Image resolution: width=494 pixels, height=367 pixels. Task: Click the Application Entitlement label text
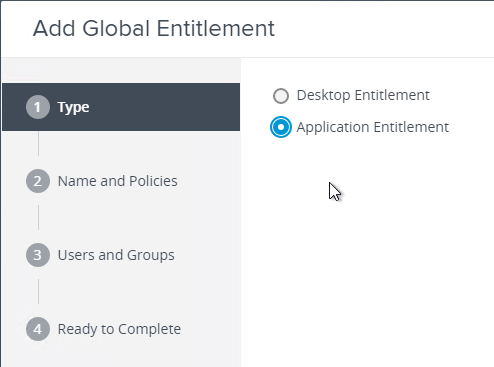tap(373, 127)
